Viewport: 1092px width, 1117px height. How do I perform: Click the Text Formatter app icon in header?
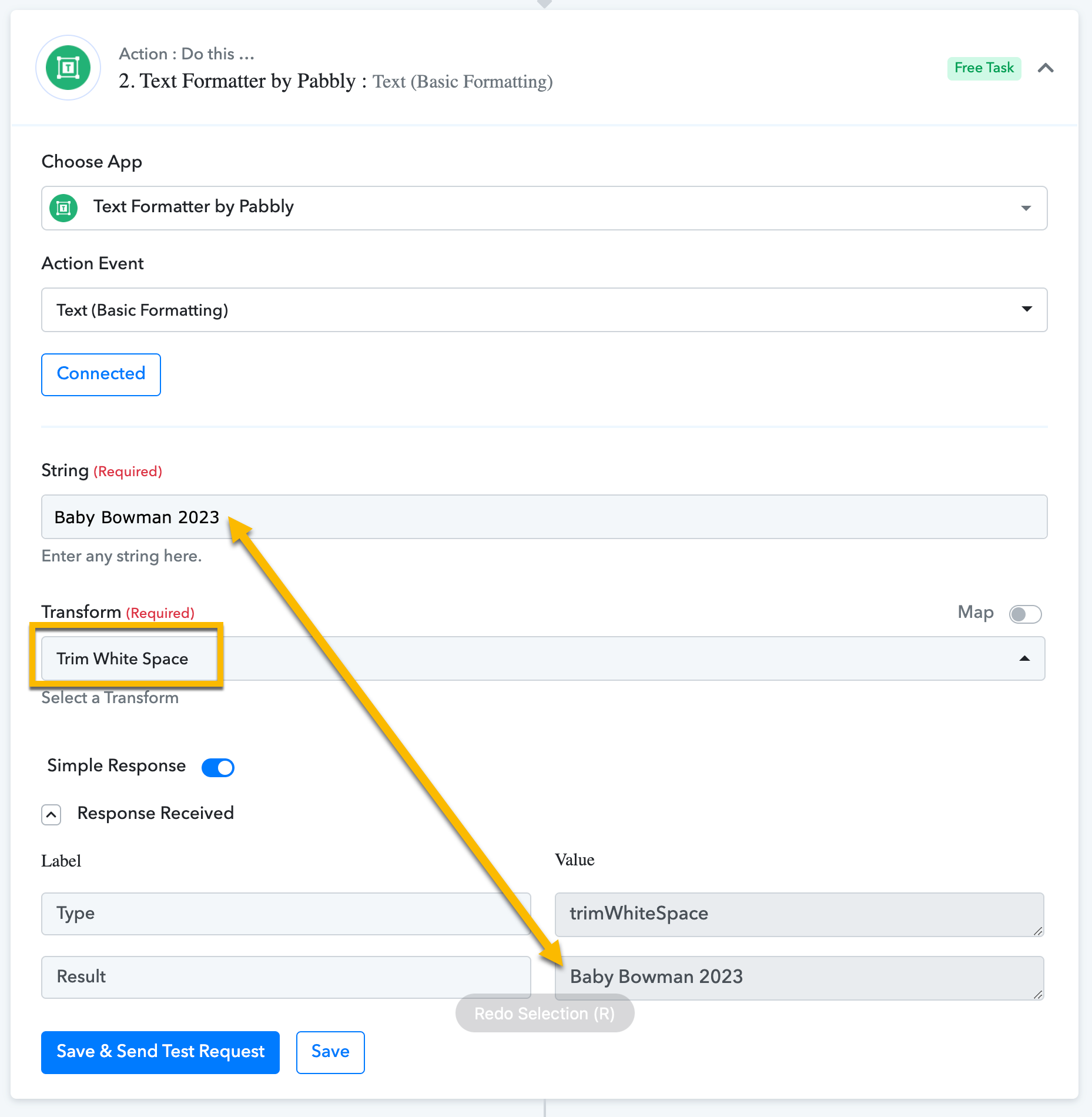pyautogui.click(x=68, y=68)
